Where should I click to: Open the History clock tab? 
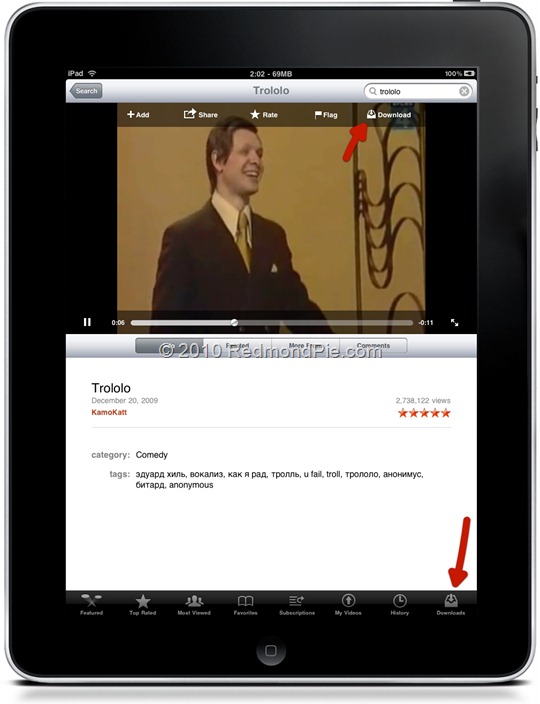click(x=400, y=604)
